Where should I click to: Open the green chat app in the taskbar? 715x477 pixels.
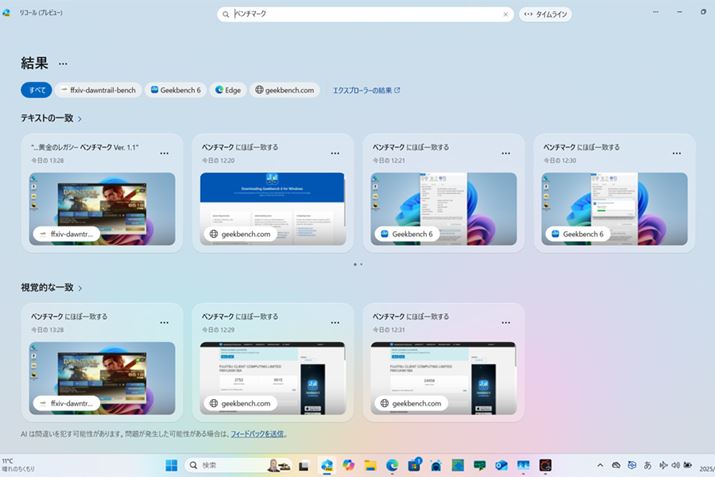coord(480,465)
